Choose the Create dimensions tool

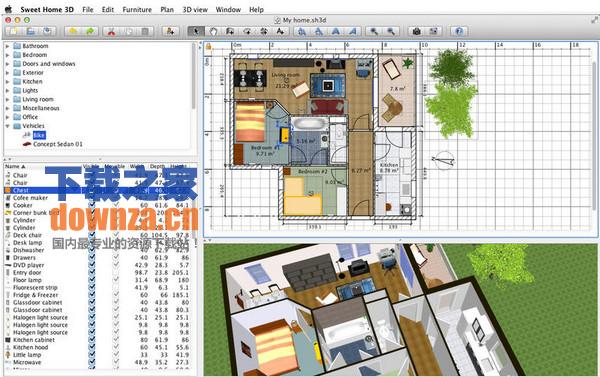[x=264, y=31]
